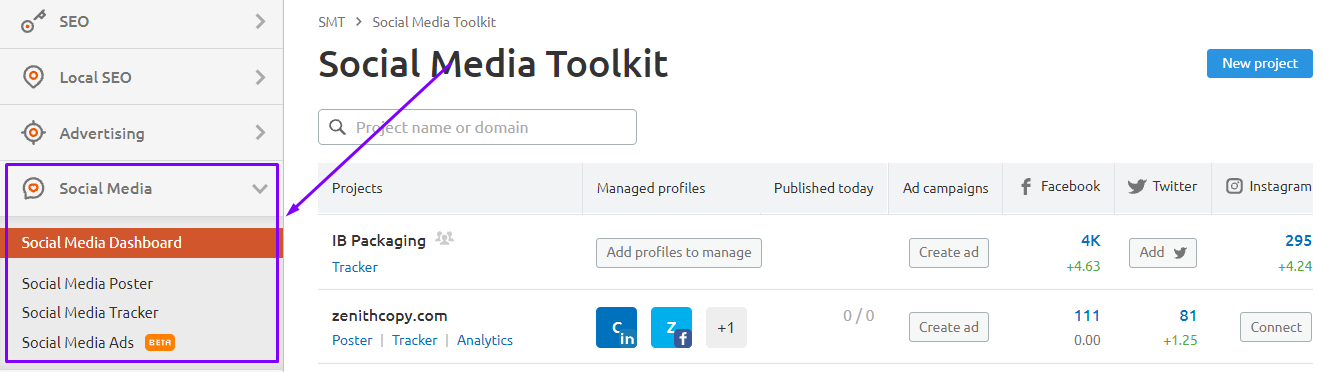This screenshot has width=1344, height=372.
Task: Select the Social Media sidebar label
Action: (105, 188)
